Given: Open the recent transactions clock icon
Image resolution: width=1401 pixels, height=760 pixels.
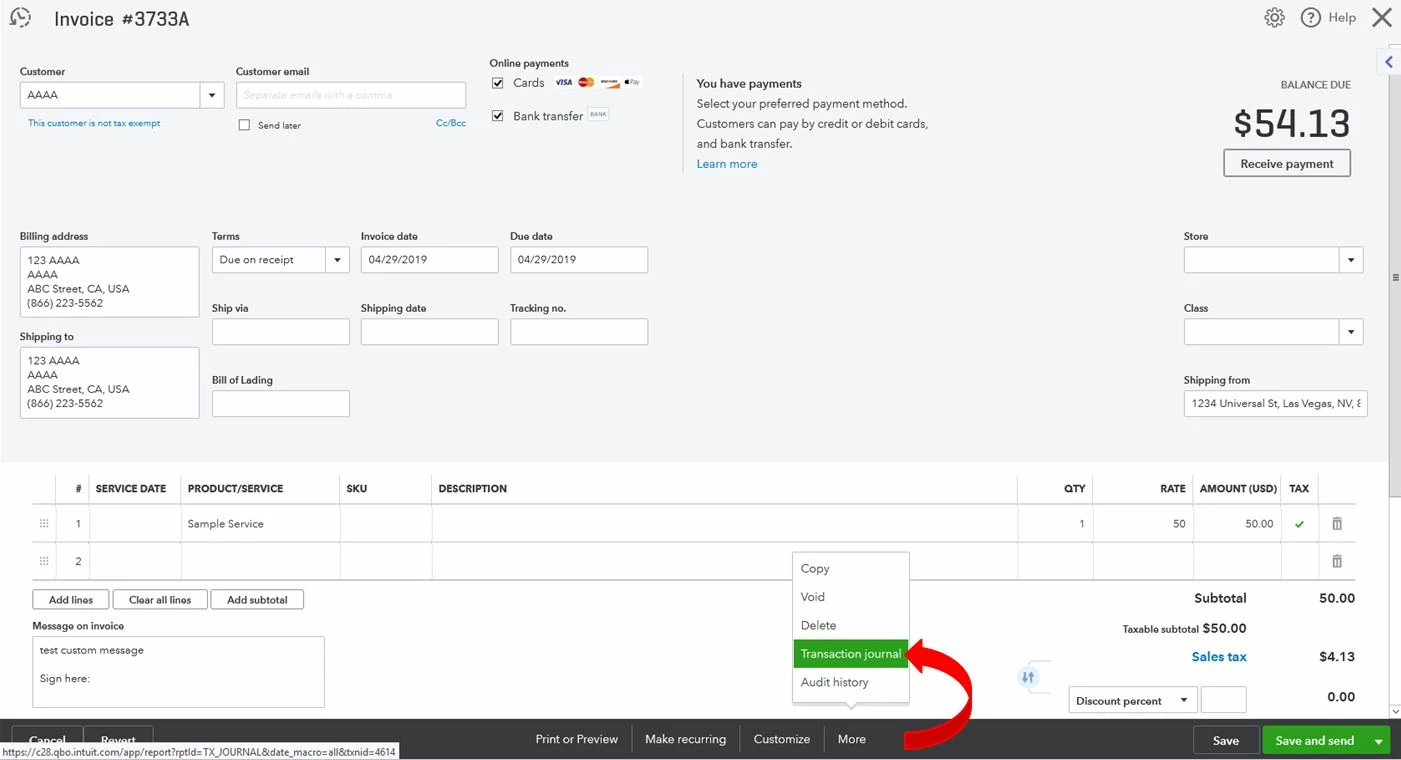Looking at the screenshot, I should [x=20, y=17].
